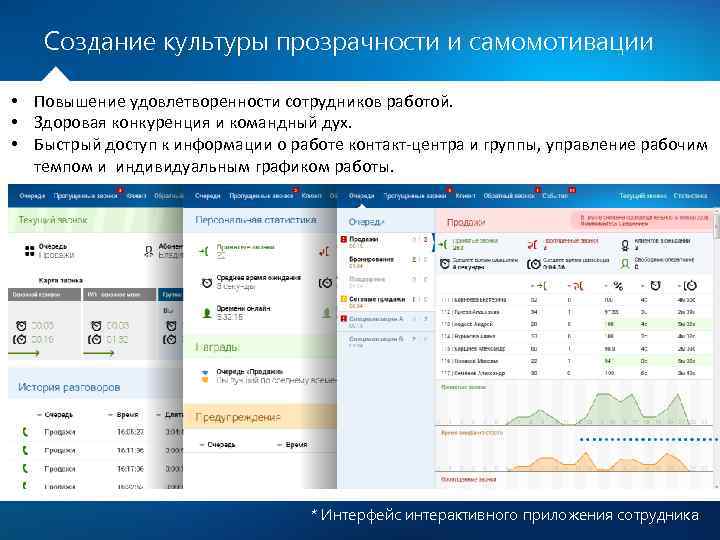Image resolution: width=720 pixels, height=540 pixels.
Task: Click the queue grid icon in current call panel
Action: click(x=29, y=251)
